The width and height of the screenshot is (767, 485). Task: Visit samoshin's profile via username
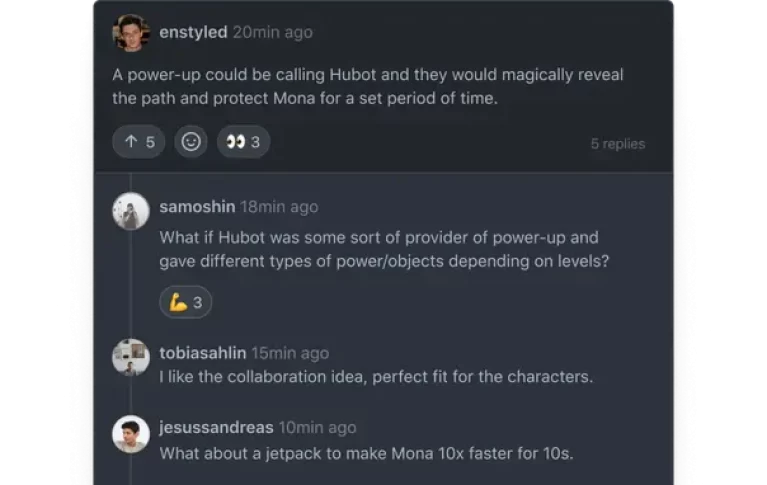[x=197, y=207]
